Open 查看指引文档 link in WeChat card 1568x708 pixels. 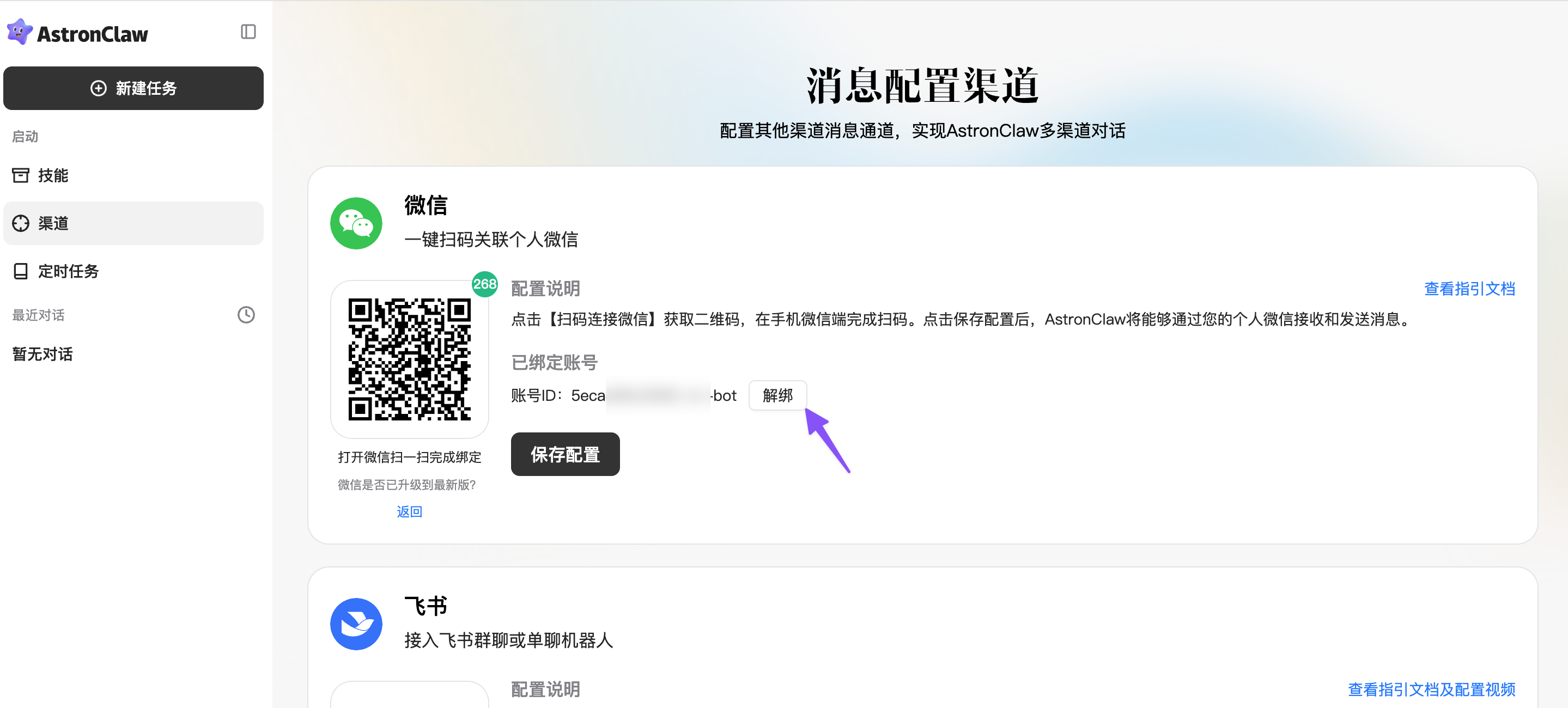point(1469,288)
